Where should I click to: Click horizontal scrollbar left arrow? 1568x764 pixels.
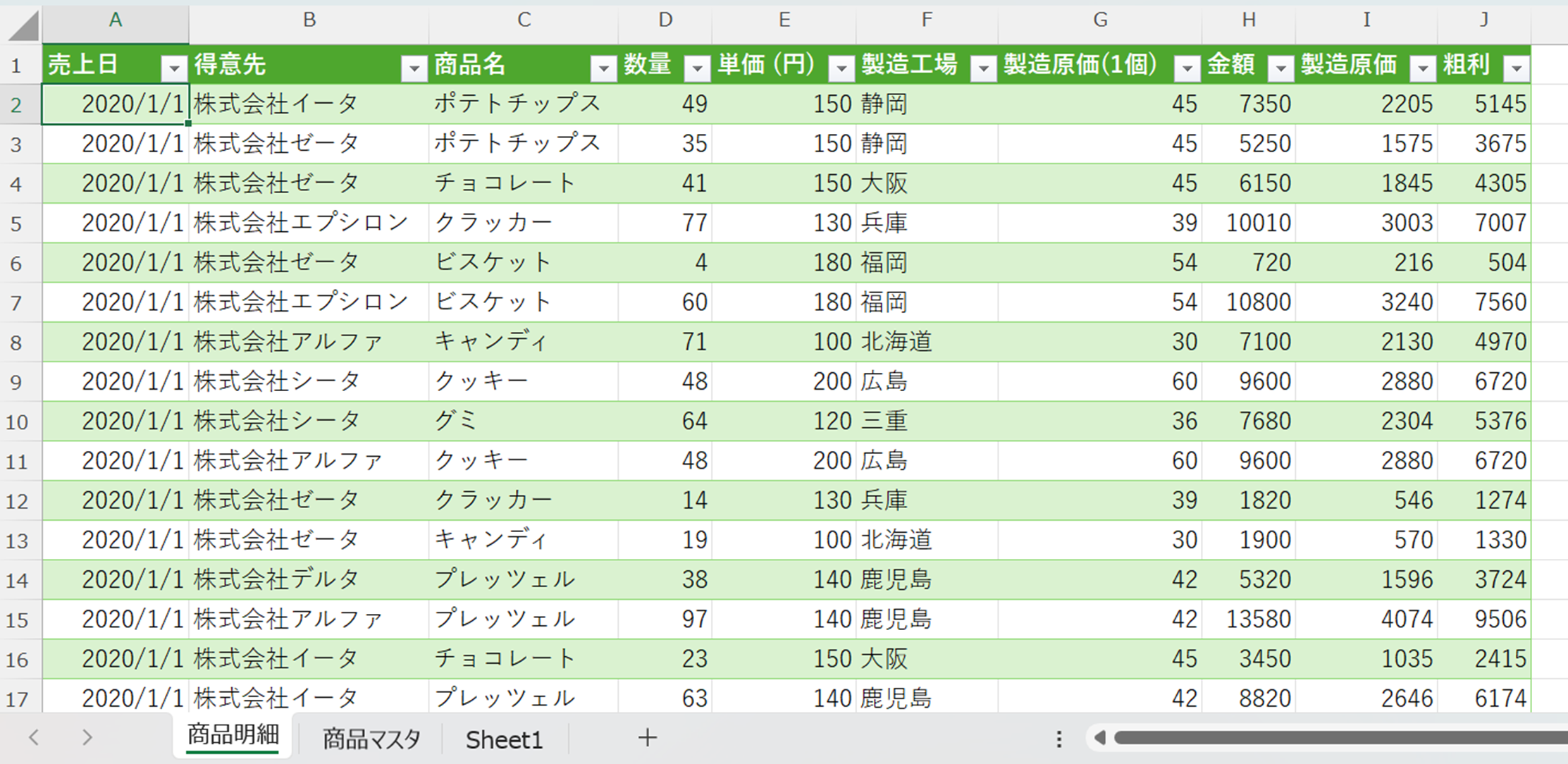(x=1099, y=738)
